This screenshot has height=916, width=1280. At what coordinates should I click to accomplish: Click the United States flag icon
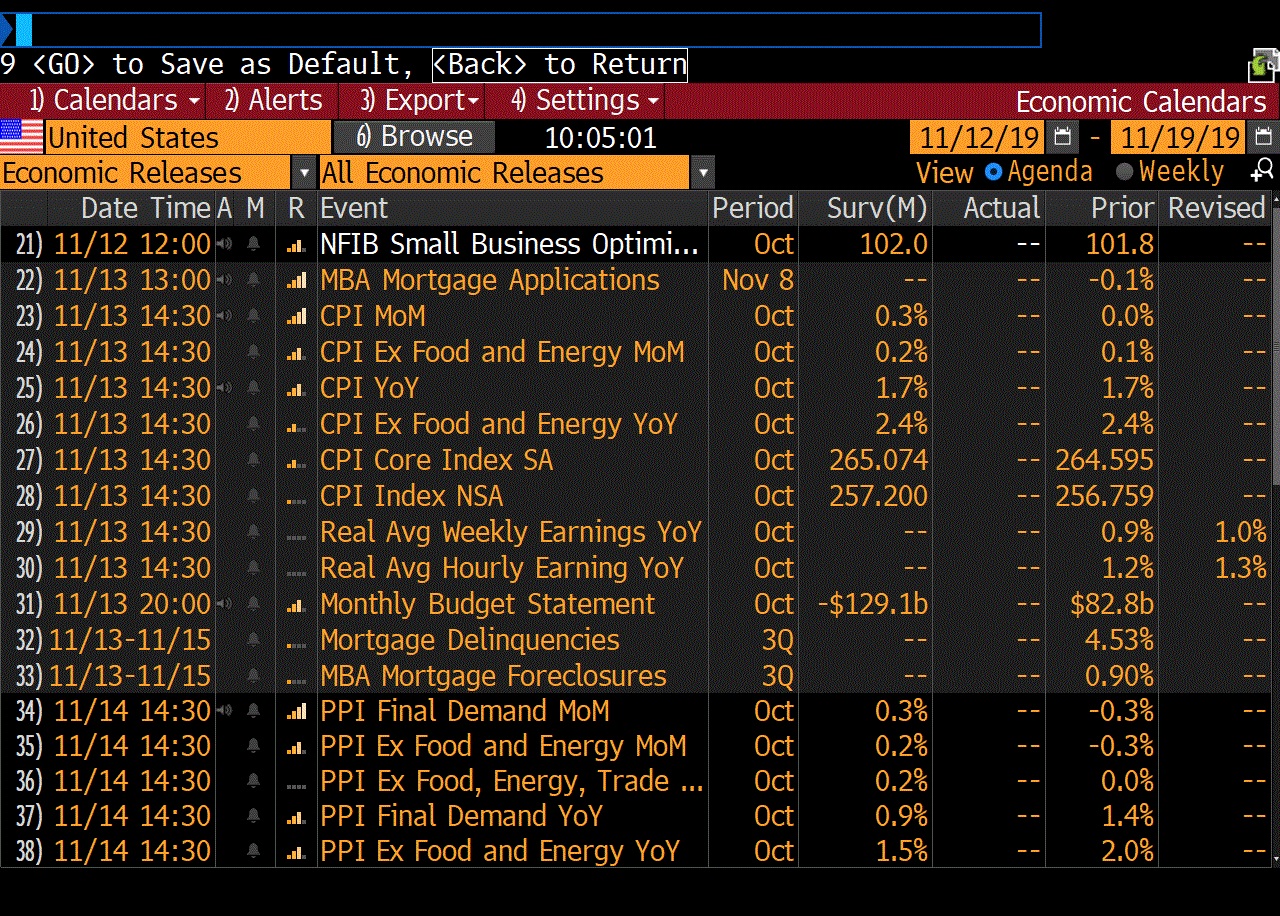tap(22, 137)
